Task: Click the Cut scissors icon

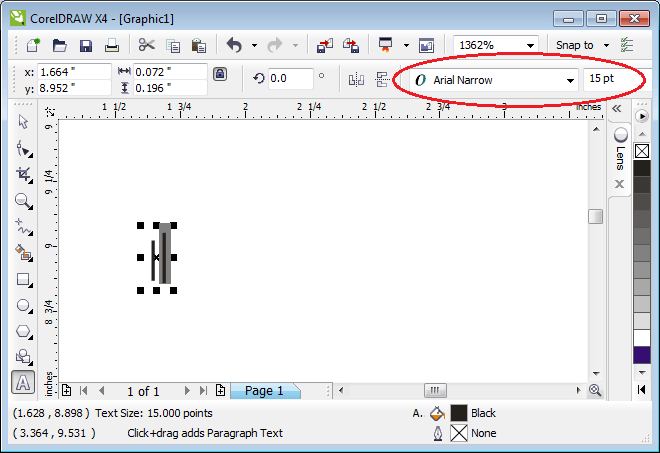Action: [146, 45]
